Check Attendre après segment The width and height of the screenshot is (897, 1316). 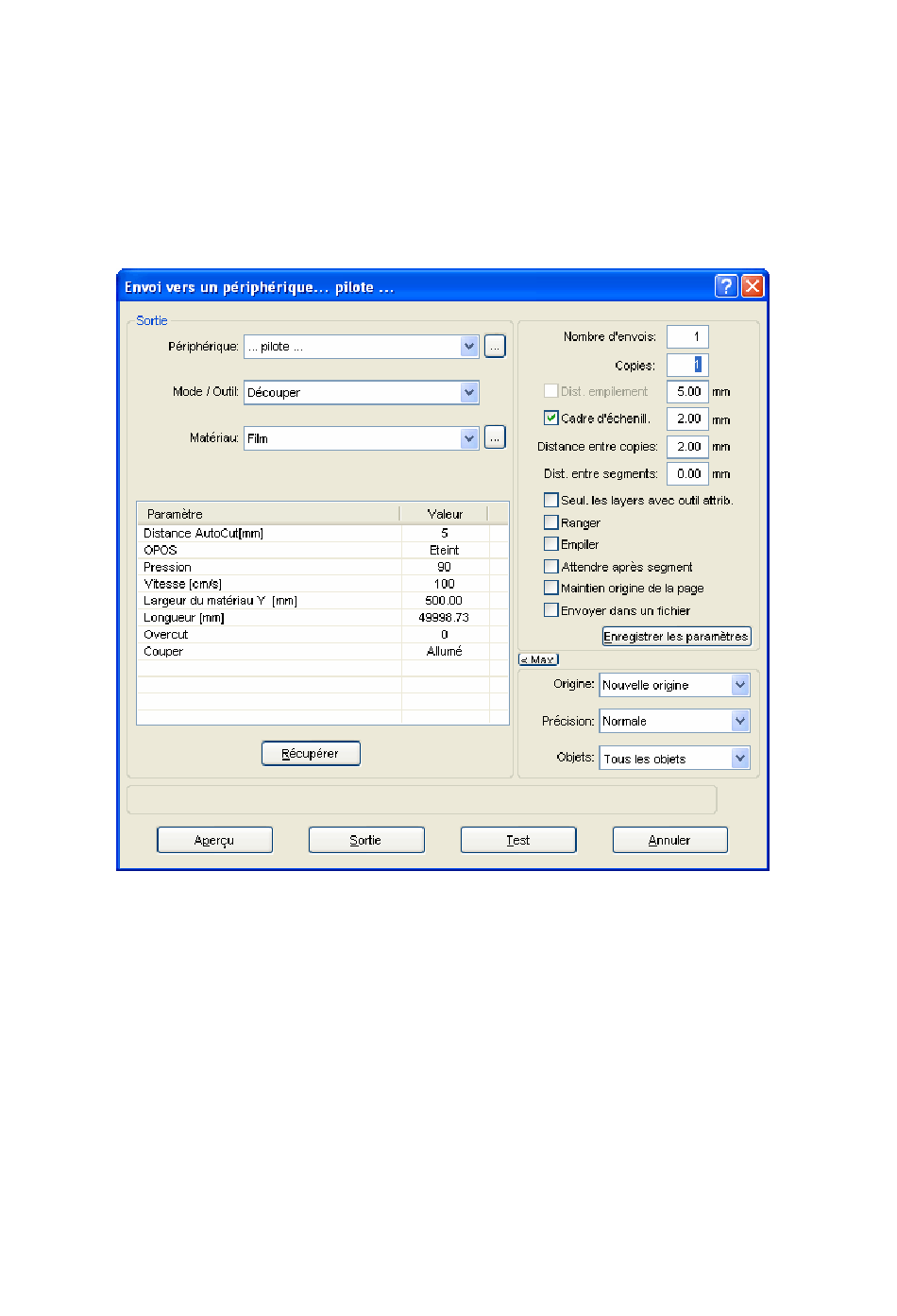[550, 566]
